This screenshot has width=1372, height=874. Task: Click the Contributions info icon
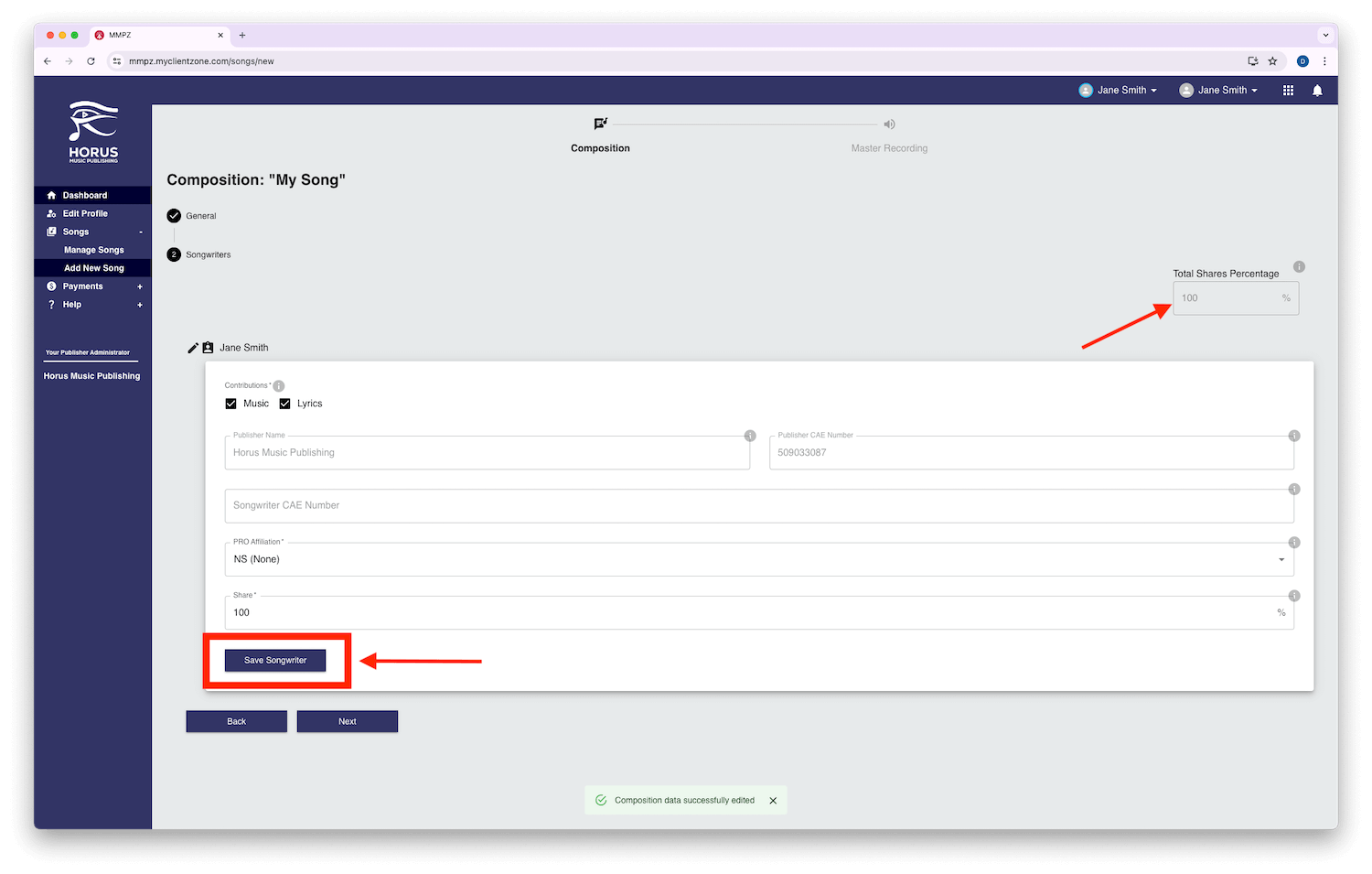279,386
